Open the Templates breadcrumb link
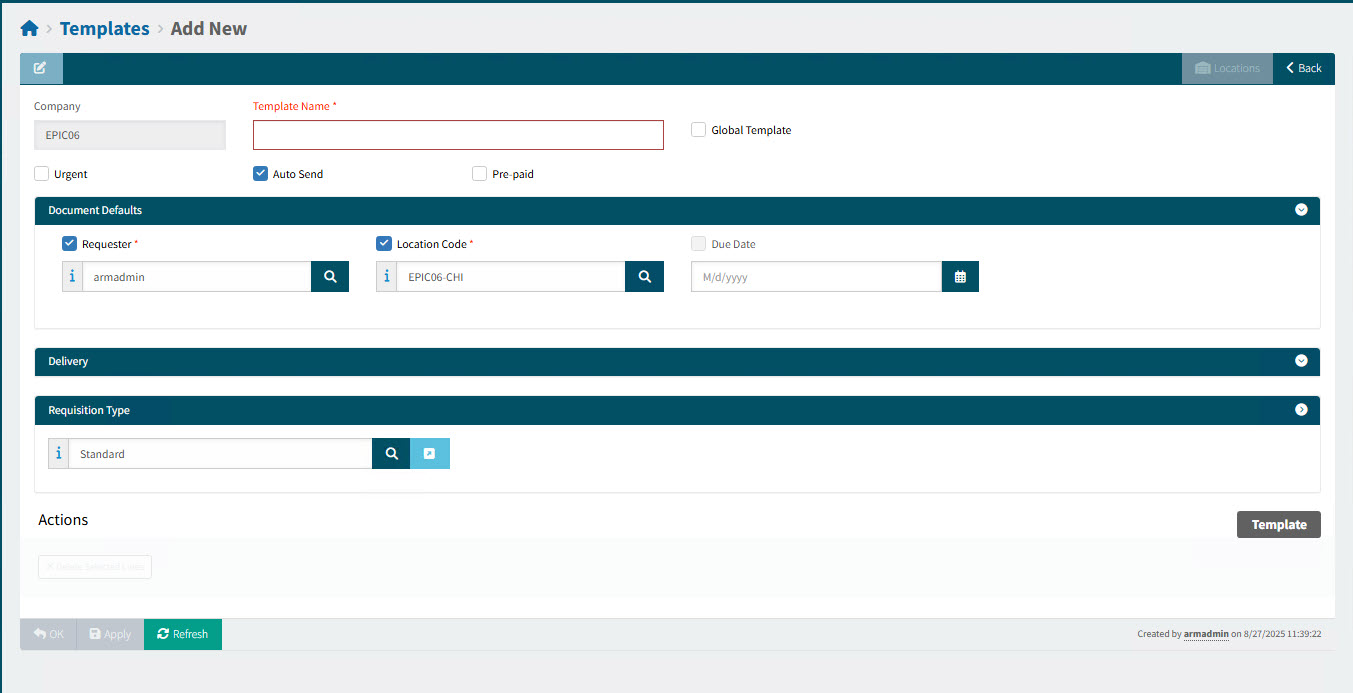Viewport: 1353px width, 693px height. point(104,28)
